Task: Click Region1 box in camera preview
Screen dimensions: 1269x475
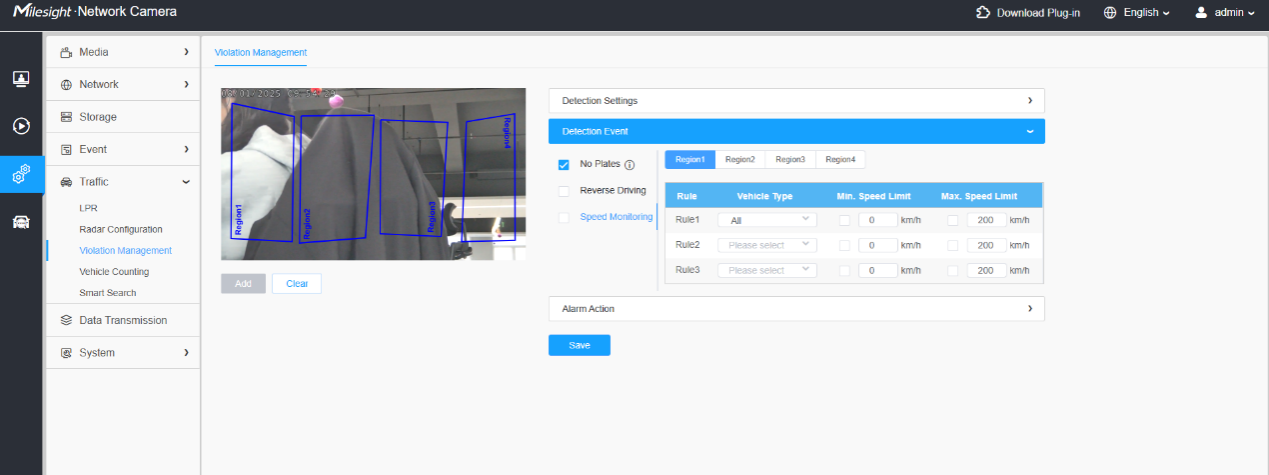Action: click(x=262, y=172)
